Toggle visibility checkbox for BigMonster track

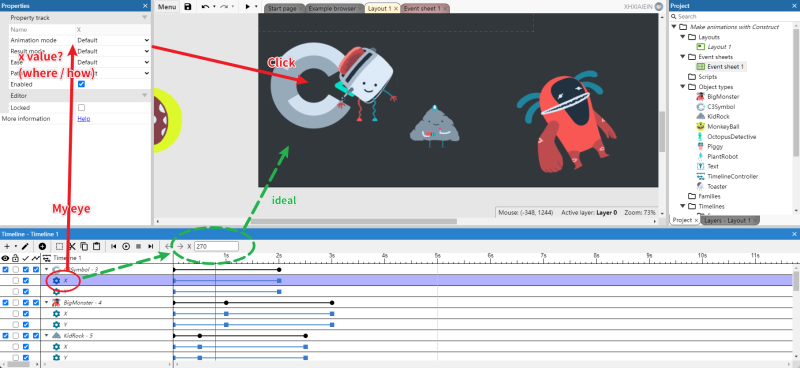tap(6, 302)
